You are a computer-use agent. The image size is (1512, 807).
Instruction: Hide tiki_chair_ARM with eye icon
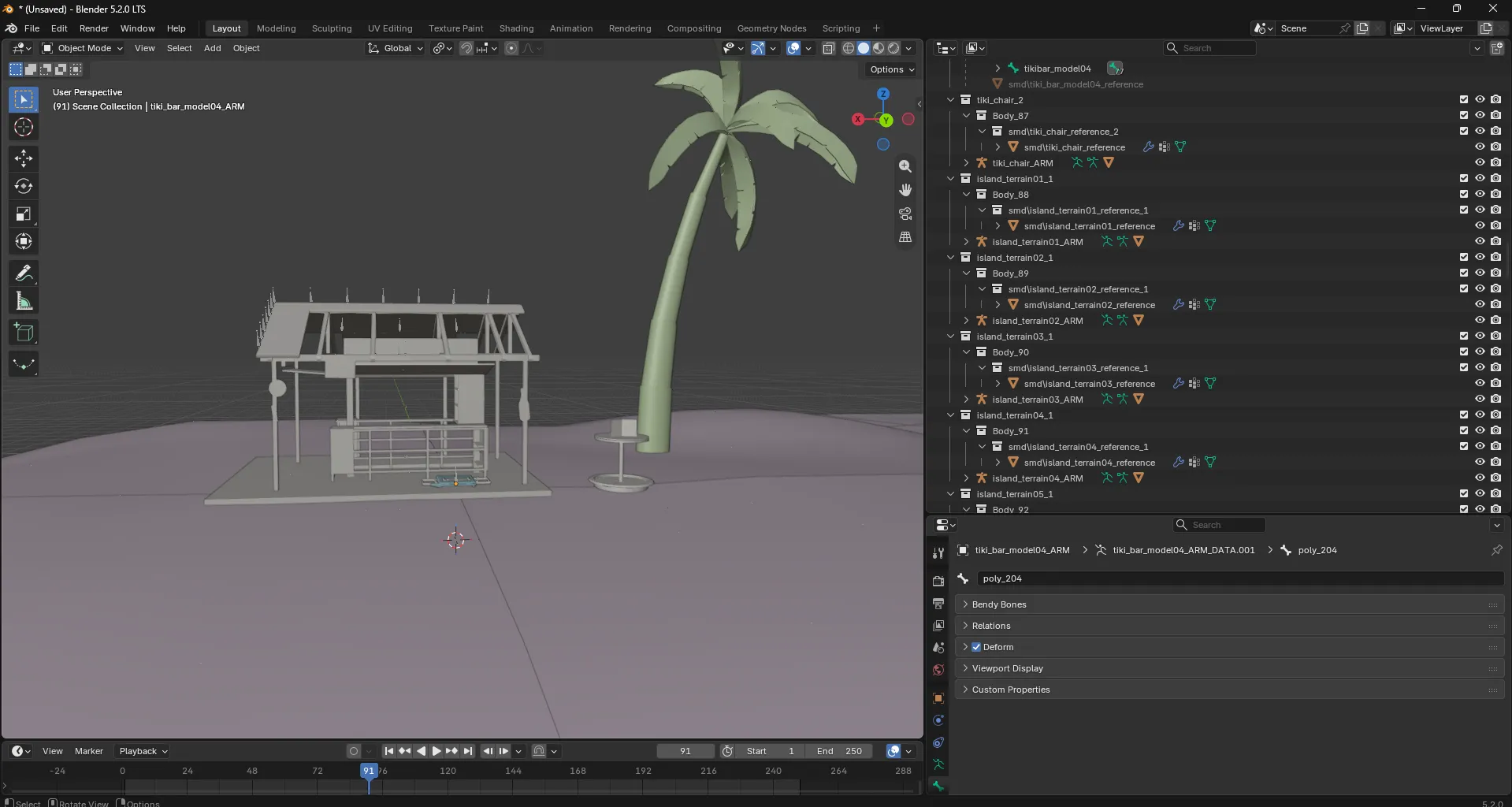click(1480, 163)
